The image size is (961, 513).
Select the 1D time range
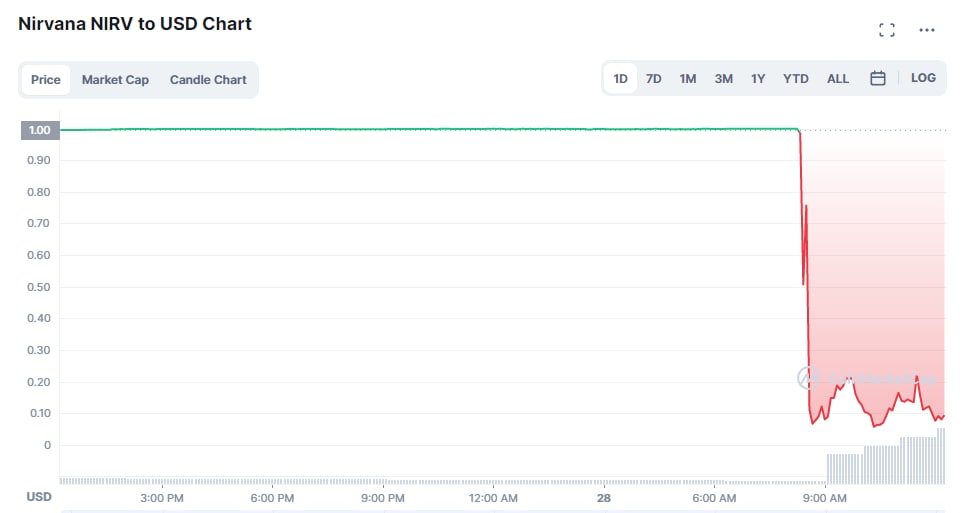pos(621,78)
